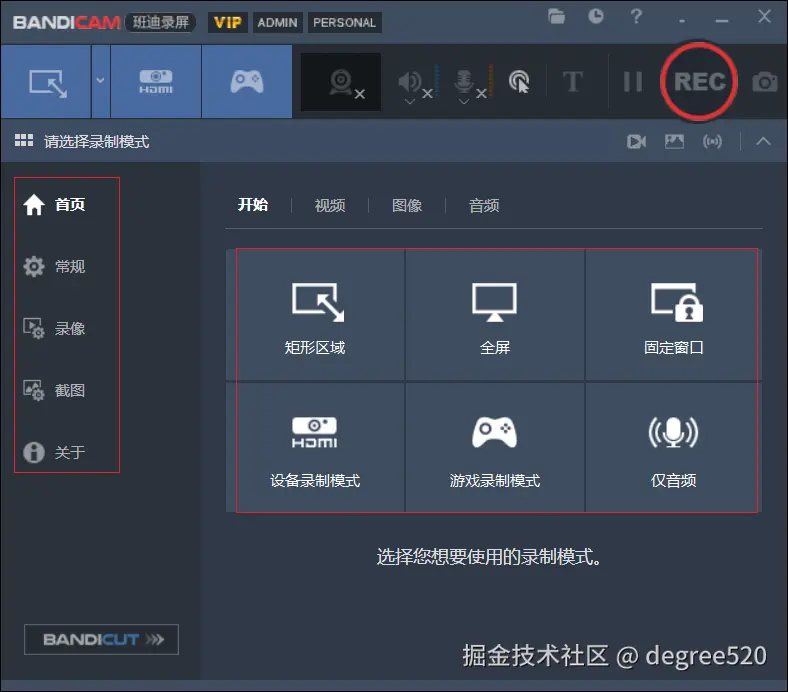Switch to 开始 tab
788x692 pixels.
tap(253, 205)
